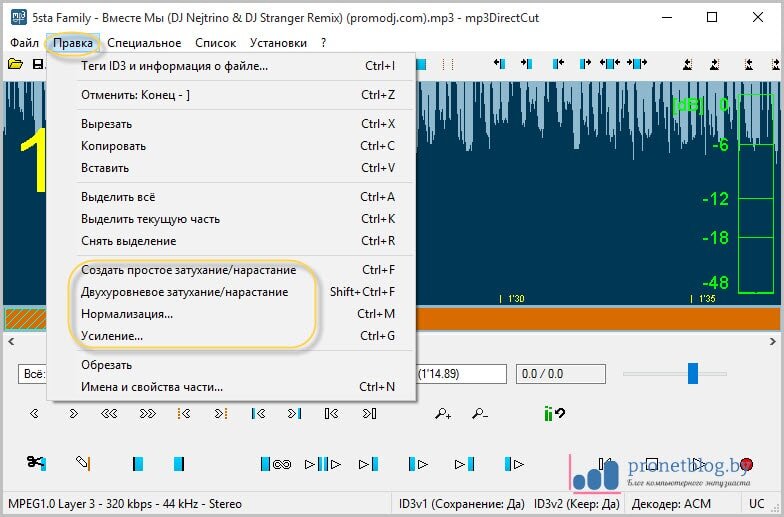Open Нормализация... dialog

coord(231,314)
